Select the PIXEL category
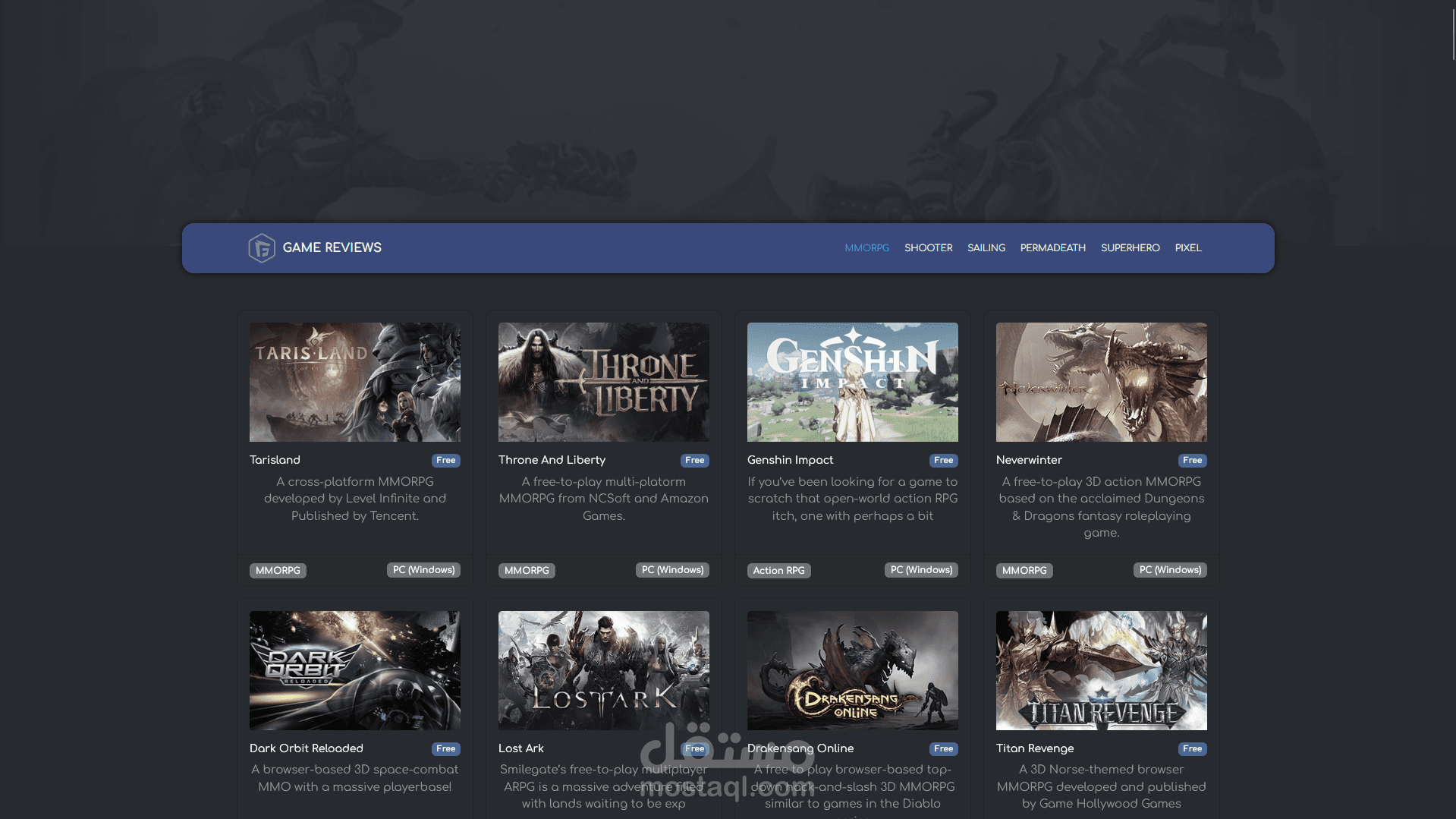1456x819 pixels. click(1187, 248)
